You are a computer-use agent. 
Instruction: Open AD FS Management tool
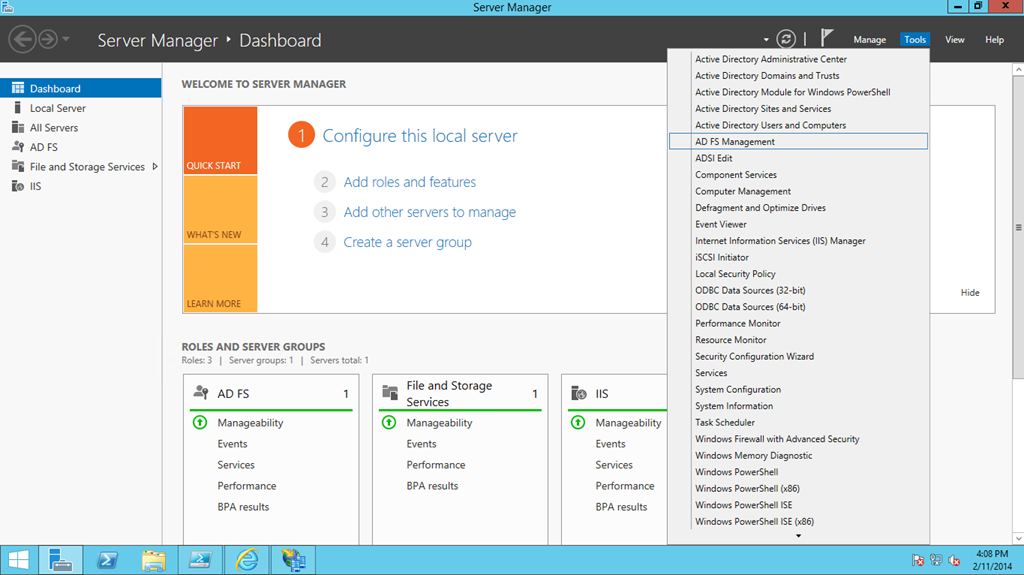pyautogui.click(x=798, y=141)
